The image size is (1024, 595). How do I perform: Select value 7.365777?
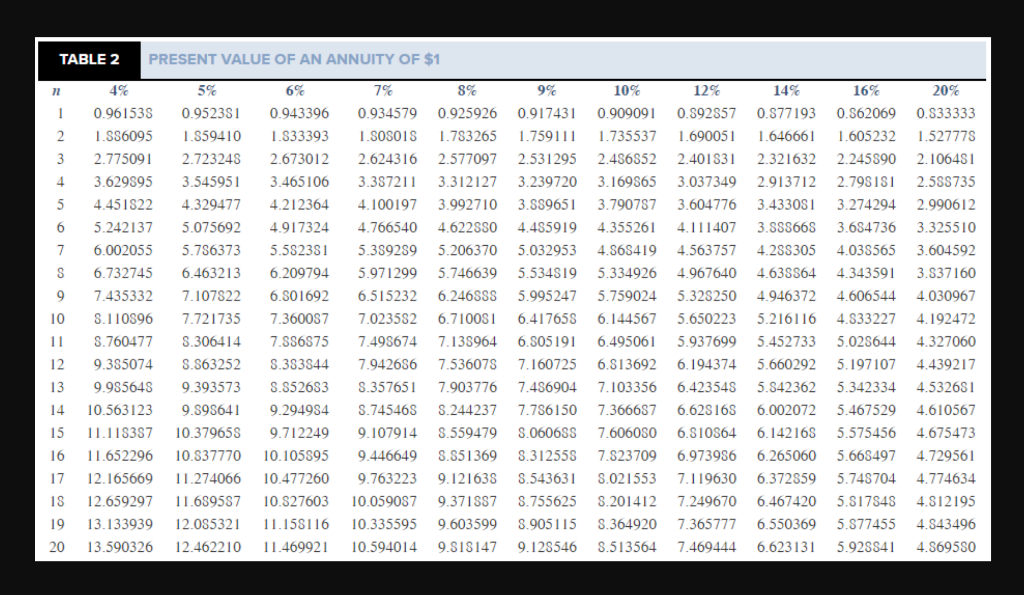(707, 524)
